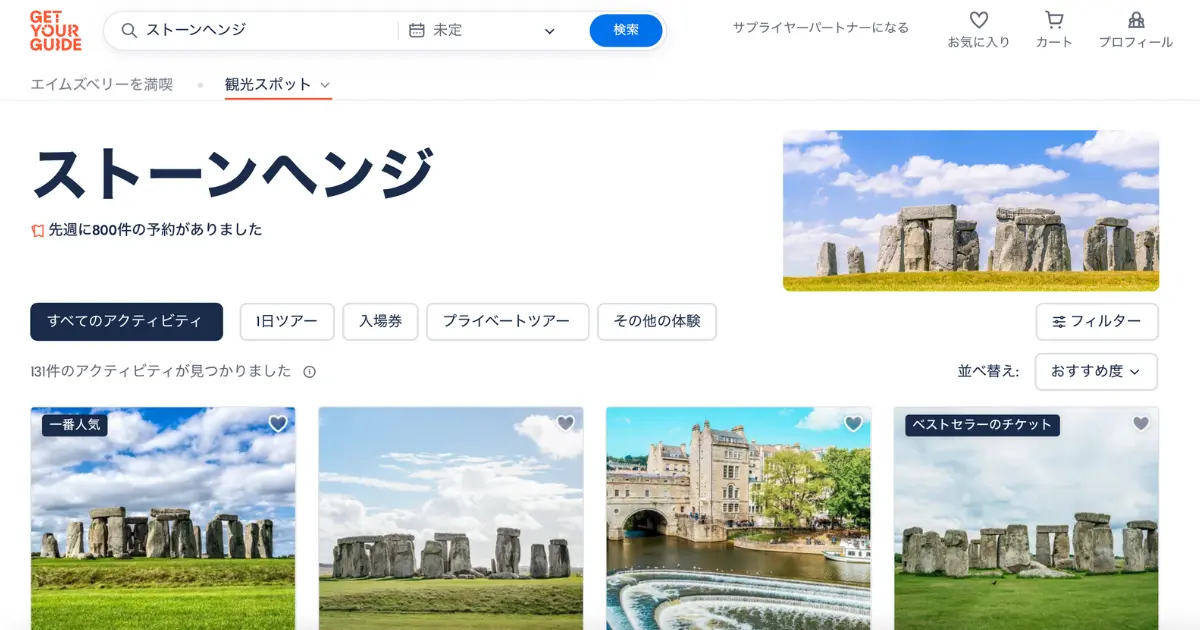
Task: Click 131件のアクティビティが見つかりました text
Action: click(161, 372)
